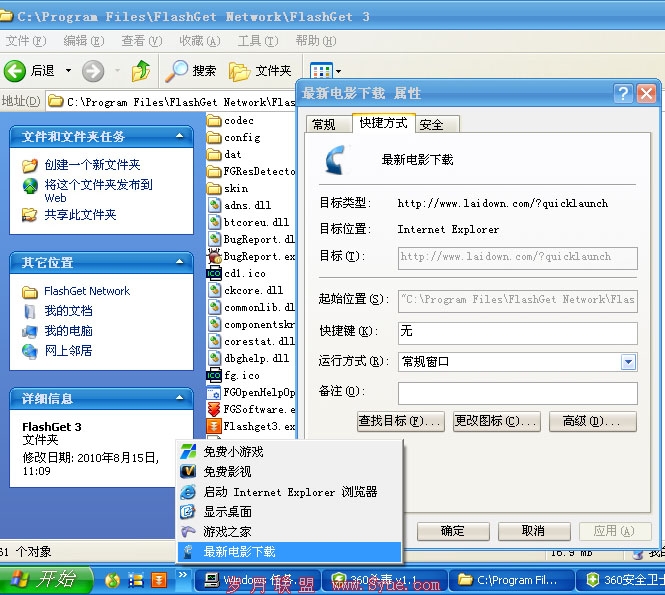The image size is (665, 595).
Task: Click the Search magnifier toolbar icon
Action: [176, 70]
